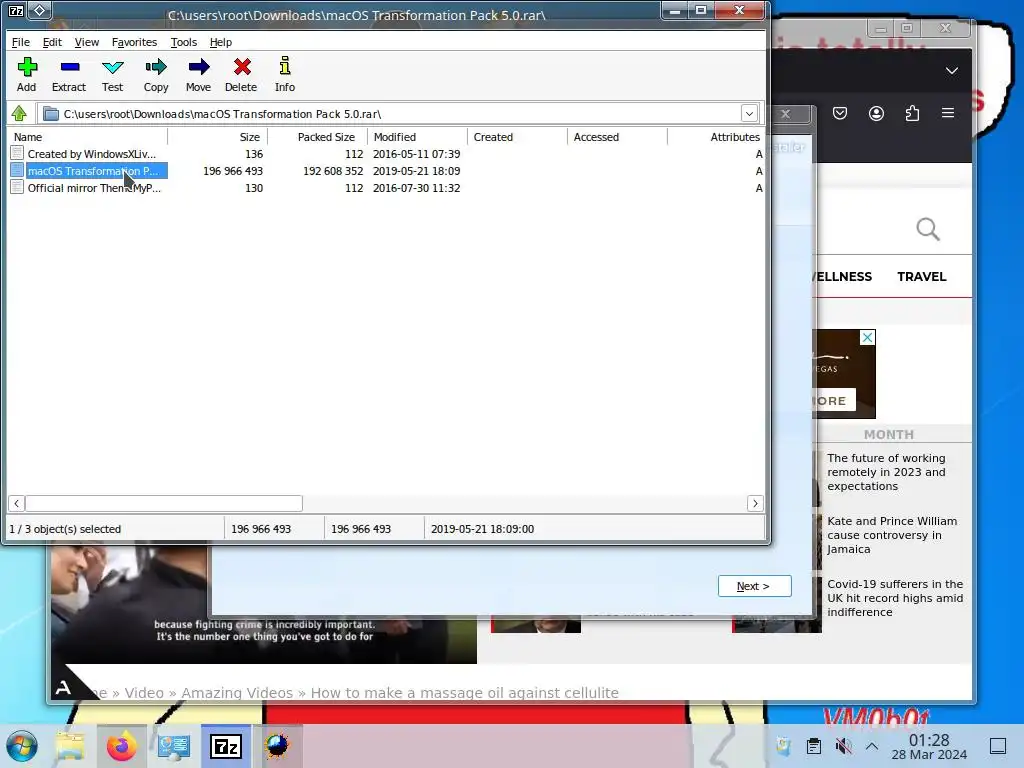Click the Attributes column header
The image size is (1024, 768).
click(716, 137)
